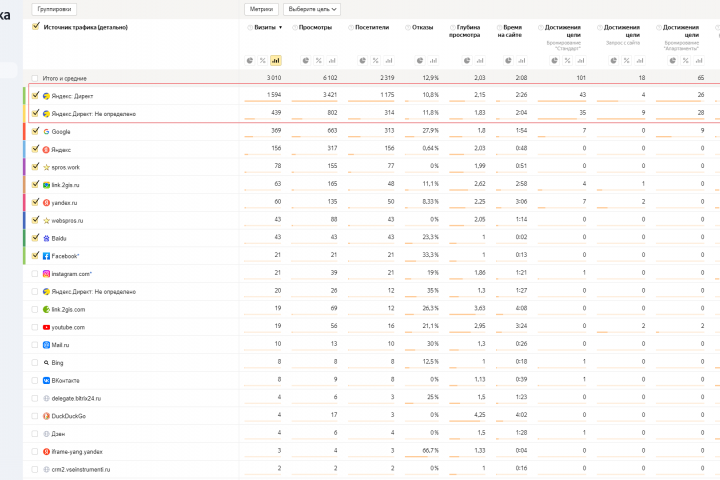
Task: Sort by the Визиты column header
Action: 265,27
